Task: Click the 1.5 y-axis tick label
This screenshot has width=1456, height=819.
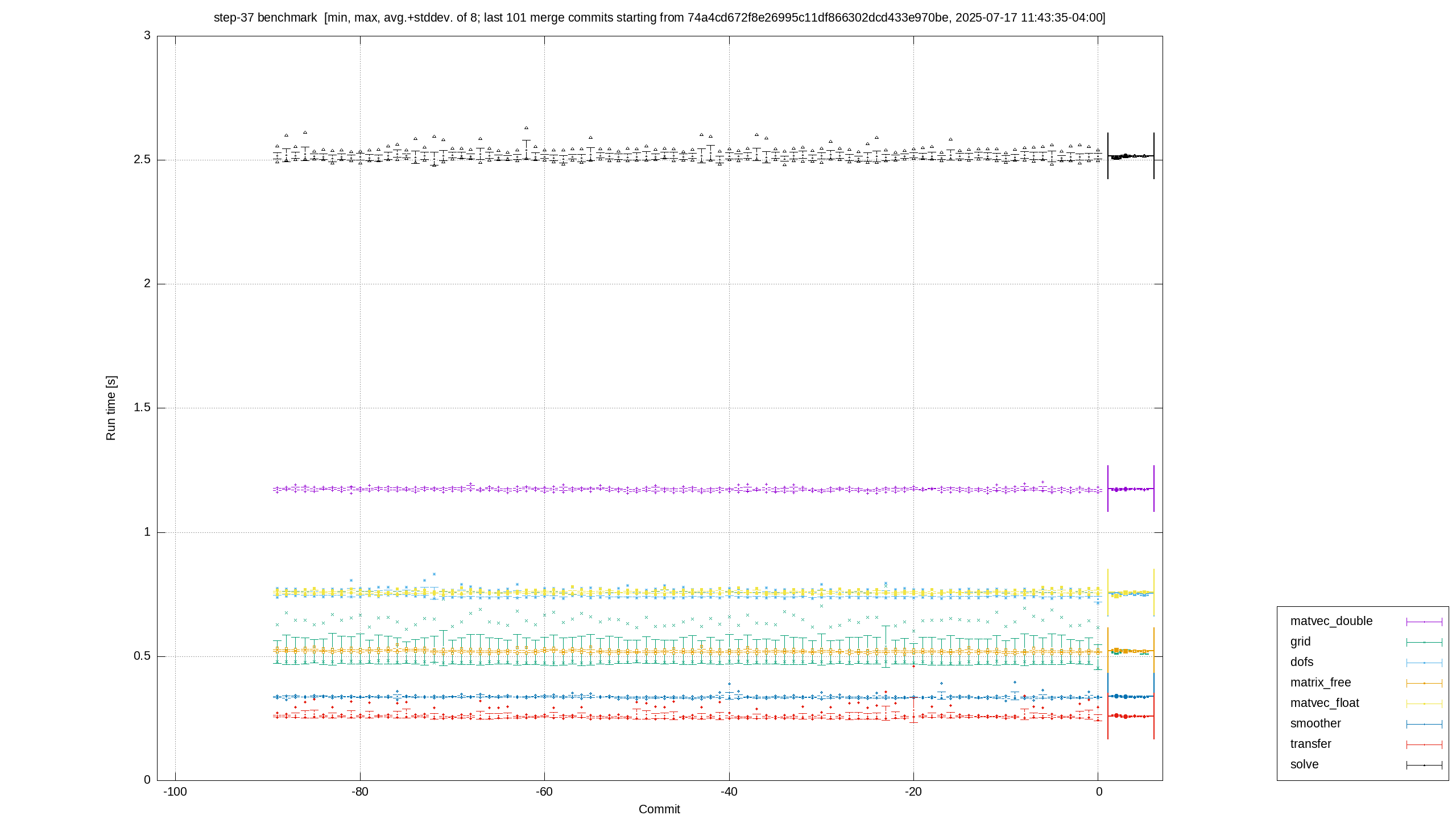Action: [x=142, y=407]
